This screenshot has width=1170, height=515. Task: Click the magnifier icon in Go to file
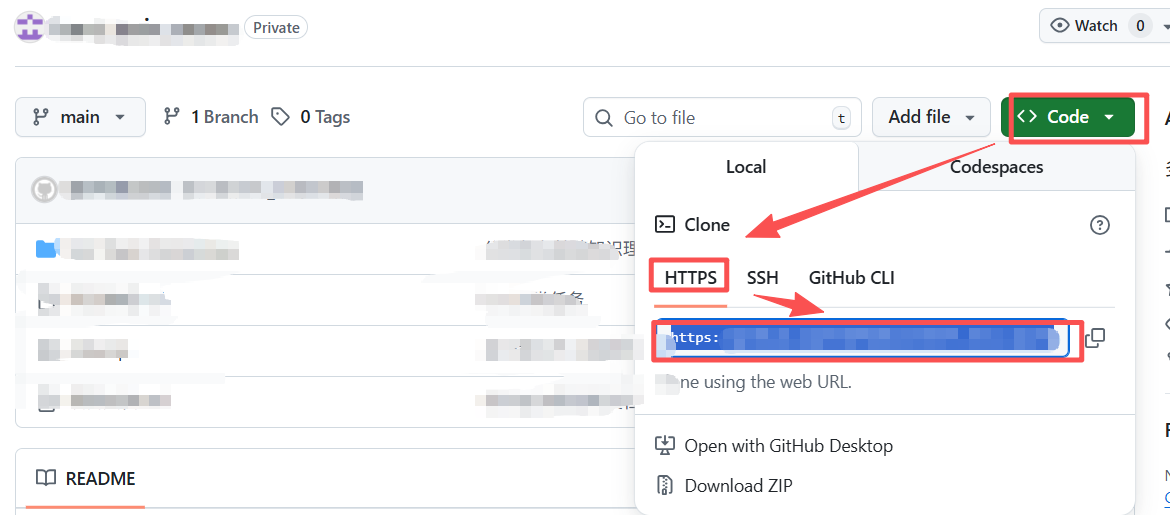click(604, 118)
